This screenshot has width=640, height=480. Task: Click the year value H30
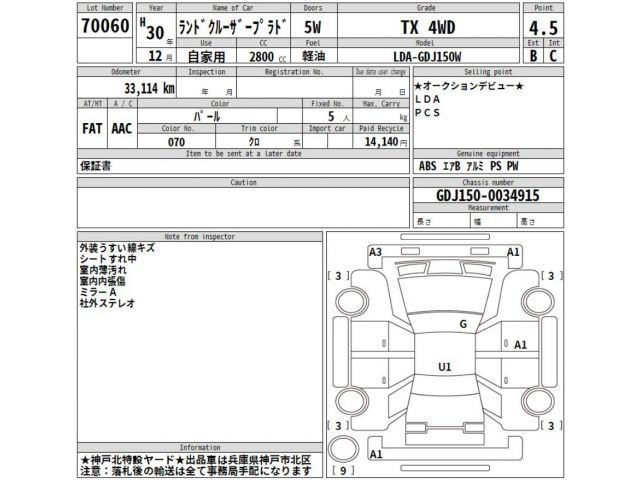click(152, 29)
